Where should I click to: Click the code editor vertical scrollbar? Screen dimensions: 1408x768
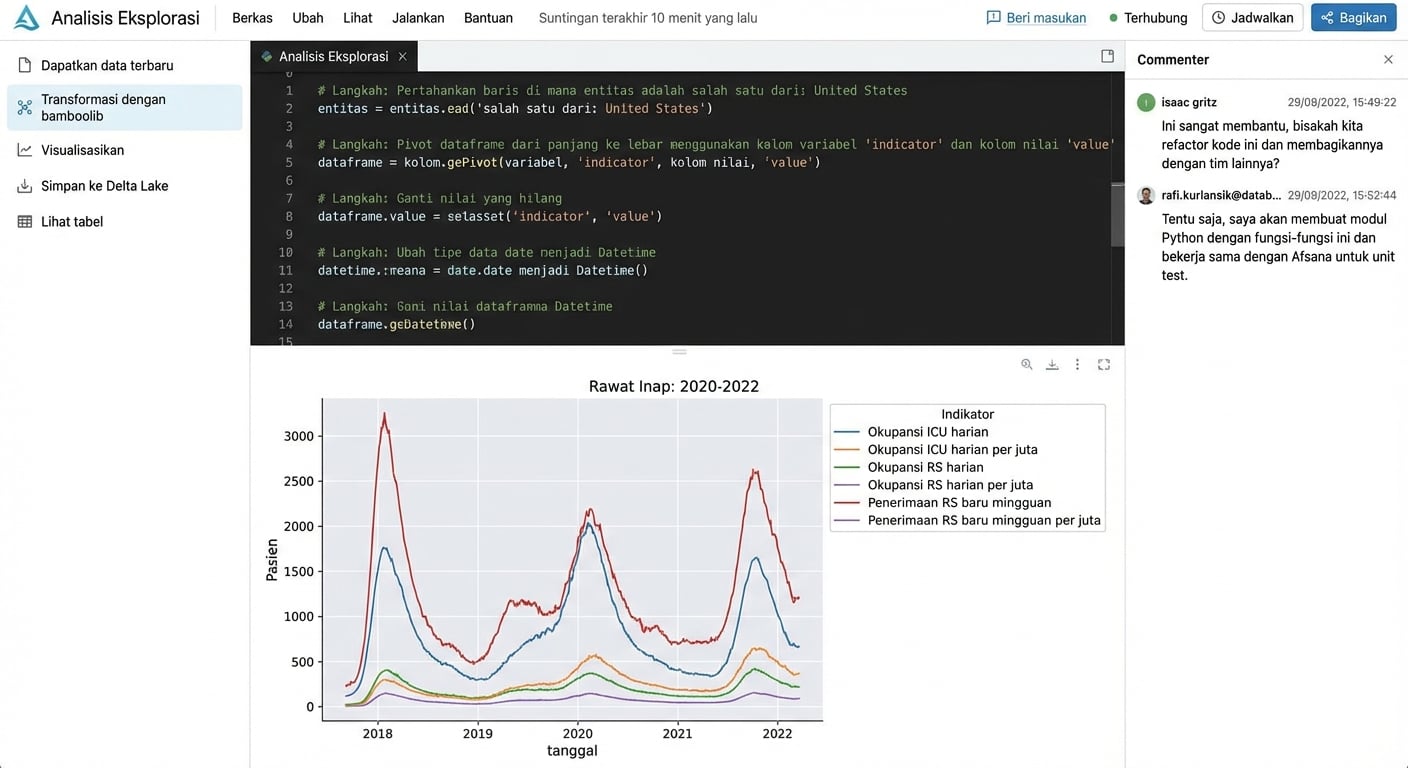tap(1117, 213)
